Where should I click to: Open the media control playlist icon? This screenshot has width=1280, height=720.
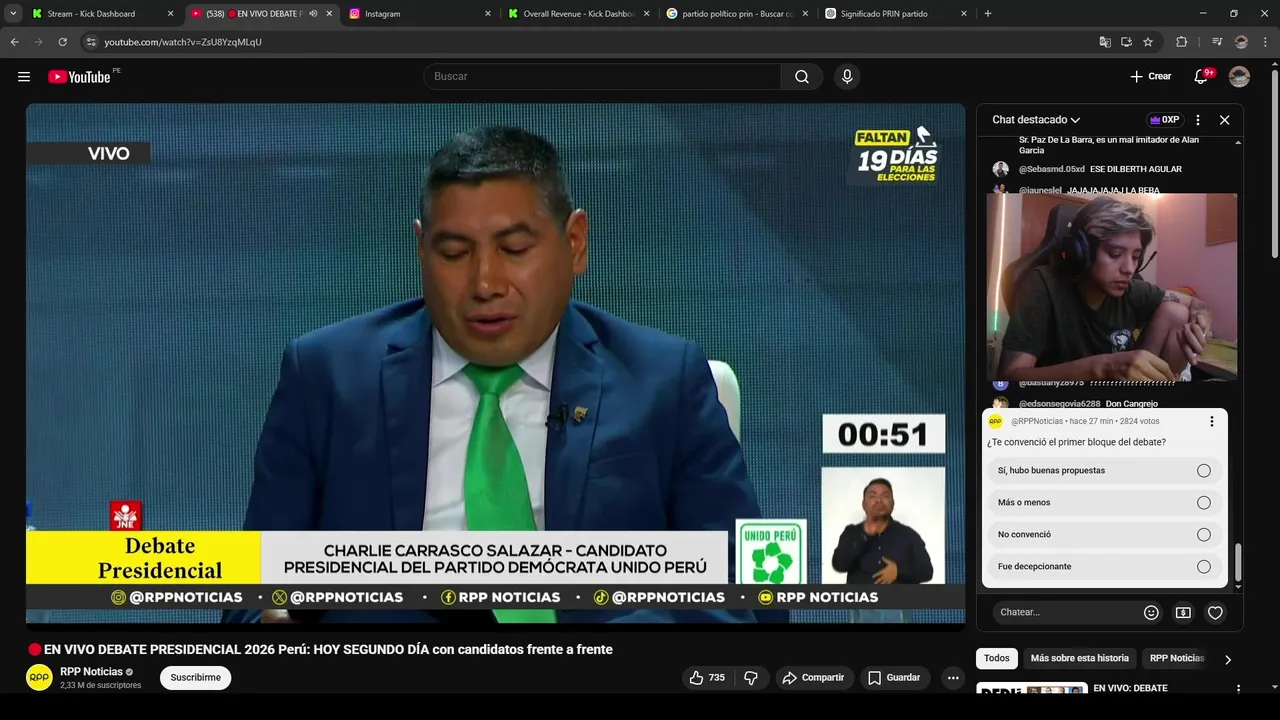click(1217, 42)
